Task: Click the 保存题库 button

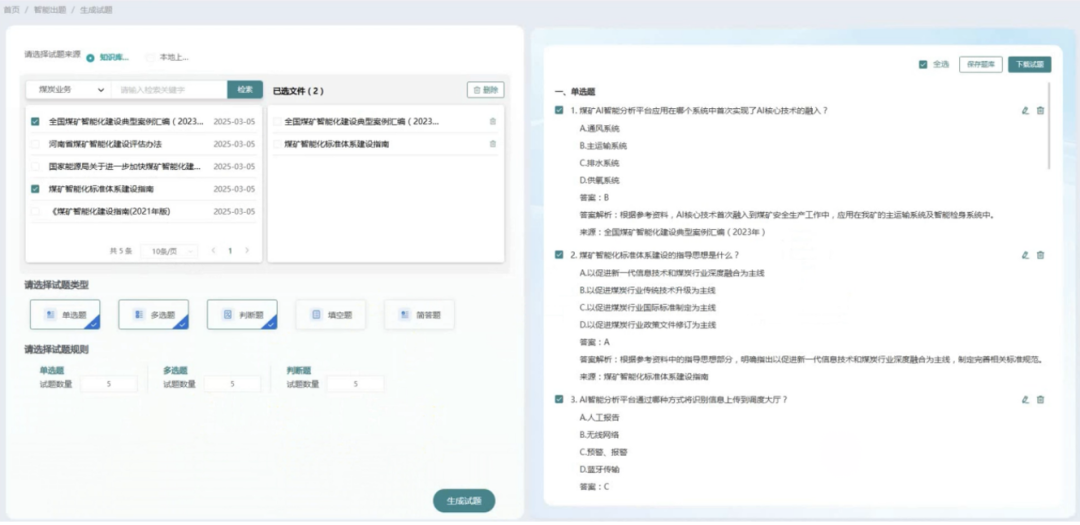Action: coord(980,64)
